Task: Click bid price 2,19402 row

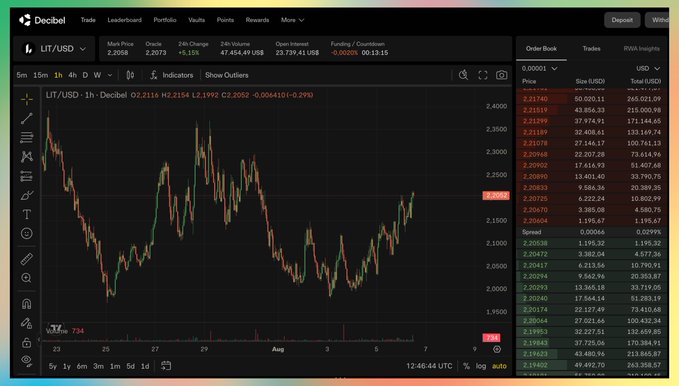Action: coord(592,365)
